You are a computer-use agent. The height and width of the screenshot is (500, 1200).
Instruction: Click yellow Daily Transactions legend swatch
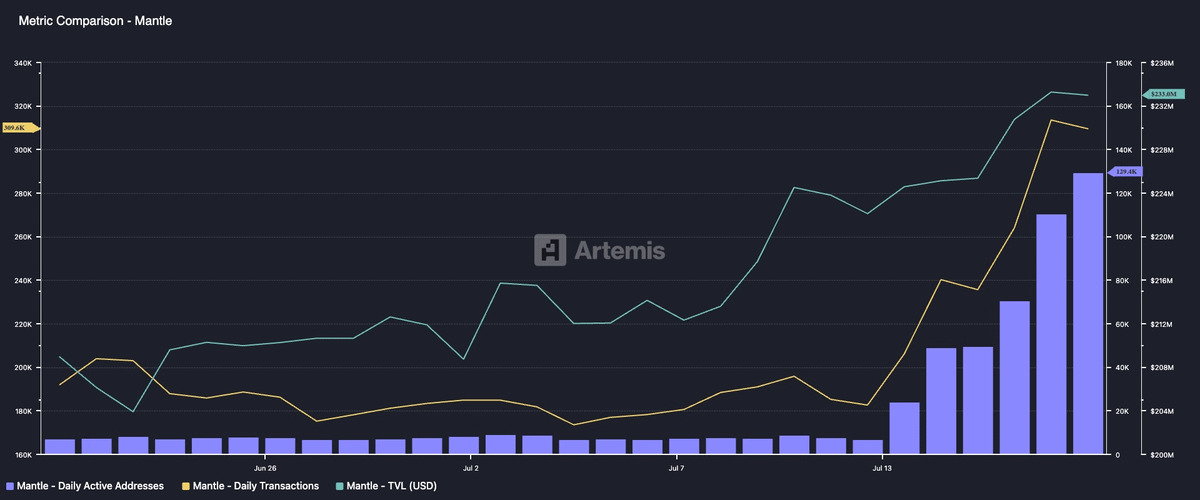[186, 486]
